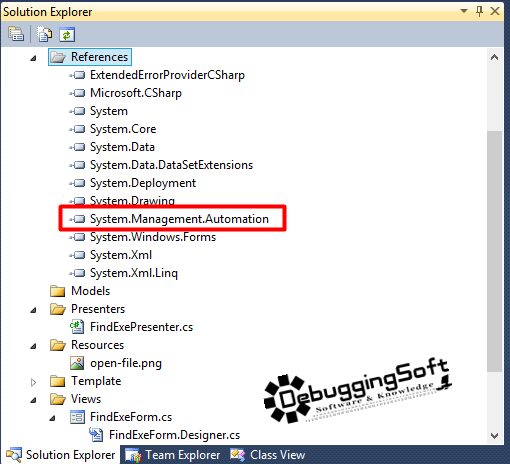Click the Models folder icon
The image size is (510, 464).
(58, 291)
